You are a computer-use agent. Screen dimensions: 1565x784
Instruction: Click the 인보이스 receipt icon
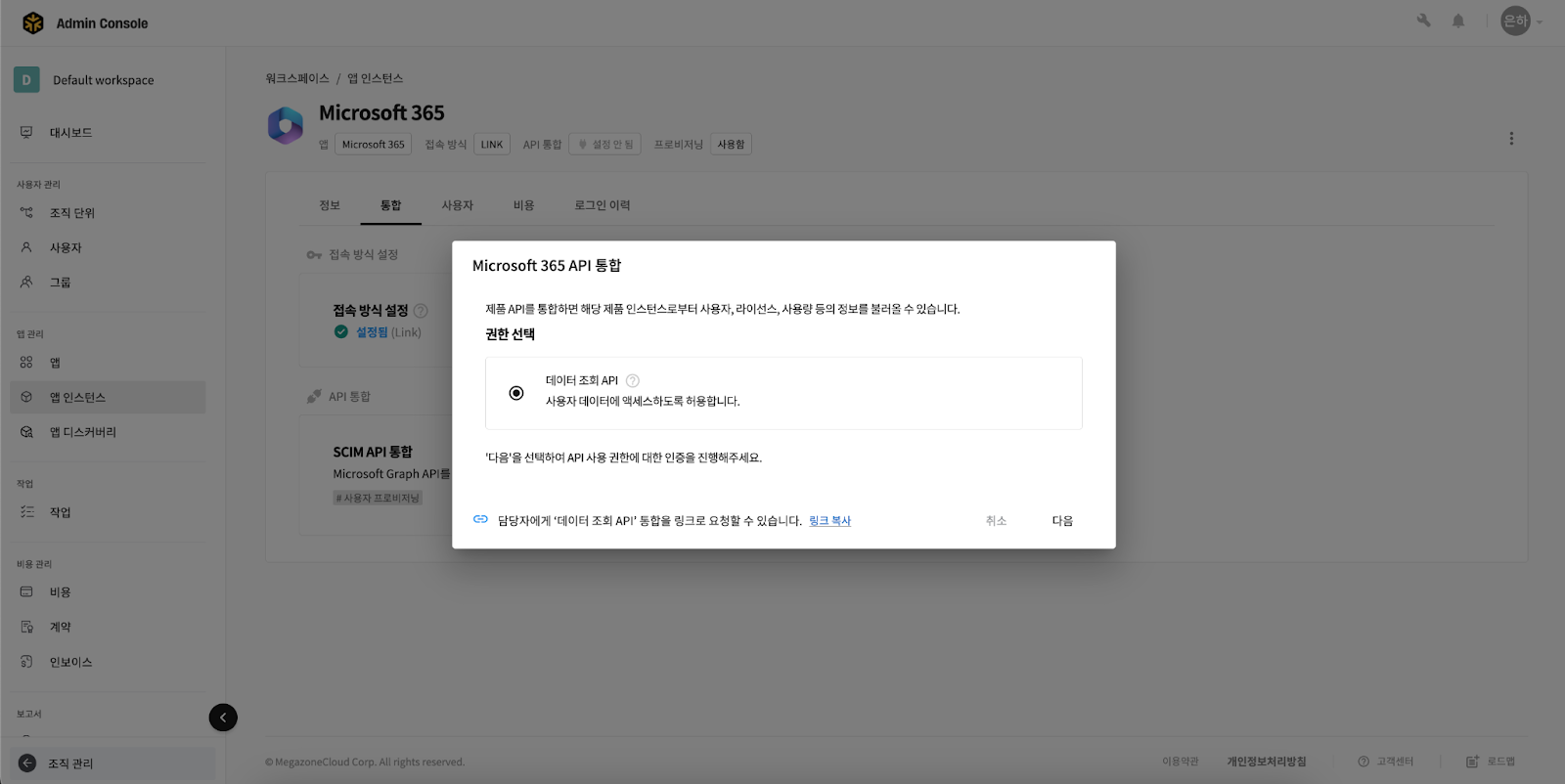coord(26,662)
